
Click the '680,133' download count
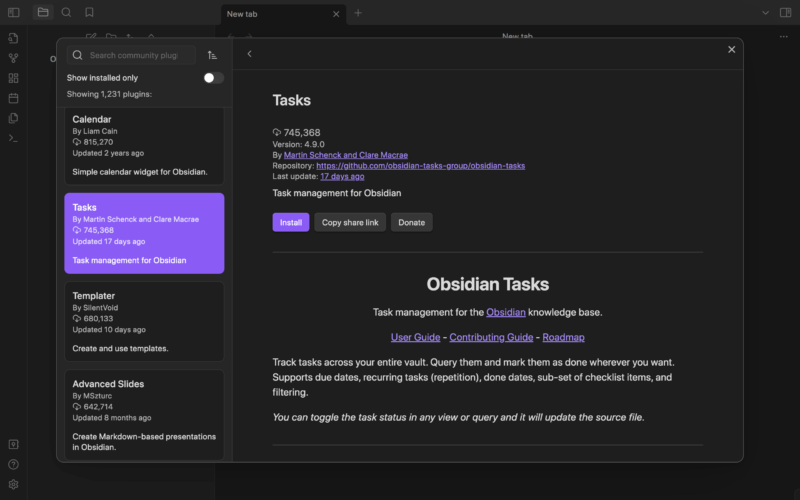(x=98, y=318)
